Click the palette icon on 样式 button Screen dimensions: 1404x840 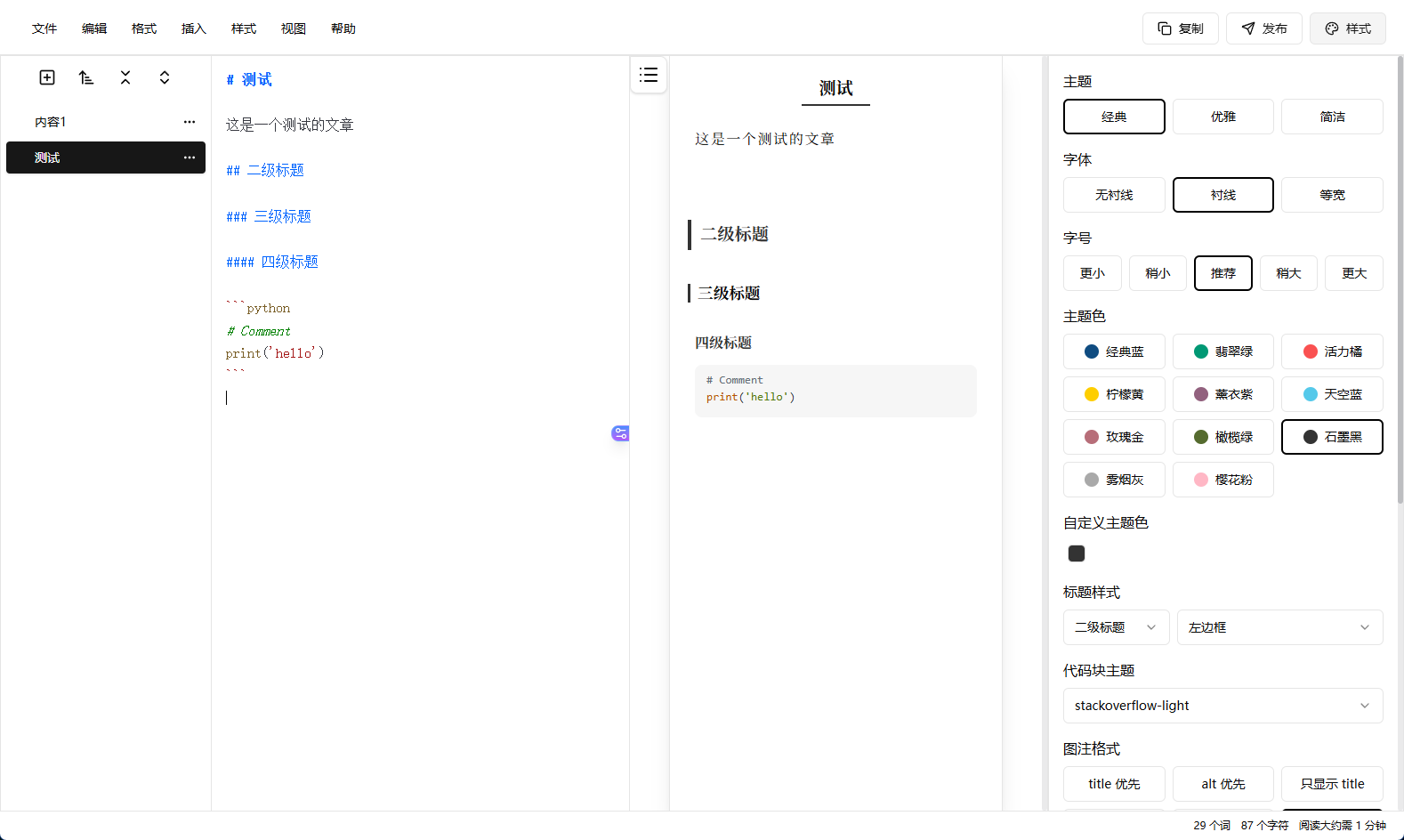pos(1332,28)
